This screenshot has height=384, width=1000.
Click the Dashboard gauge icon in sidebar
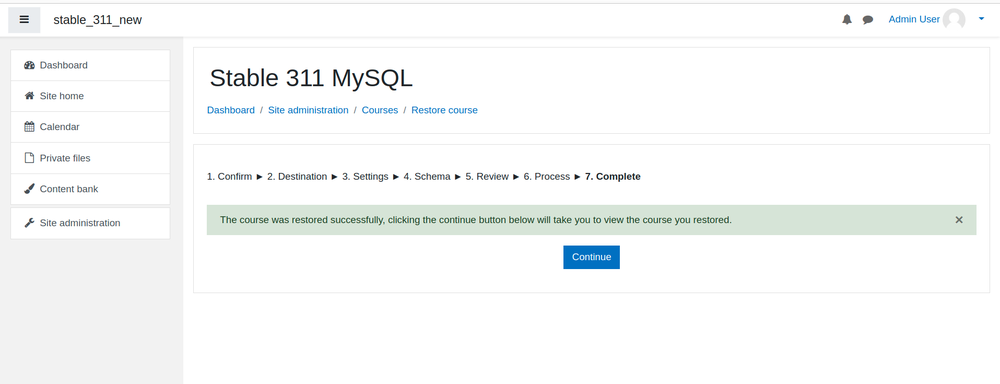(x=29, y=65)
